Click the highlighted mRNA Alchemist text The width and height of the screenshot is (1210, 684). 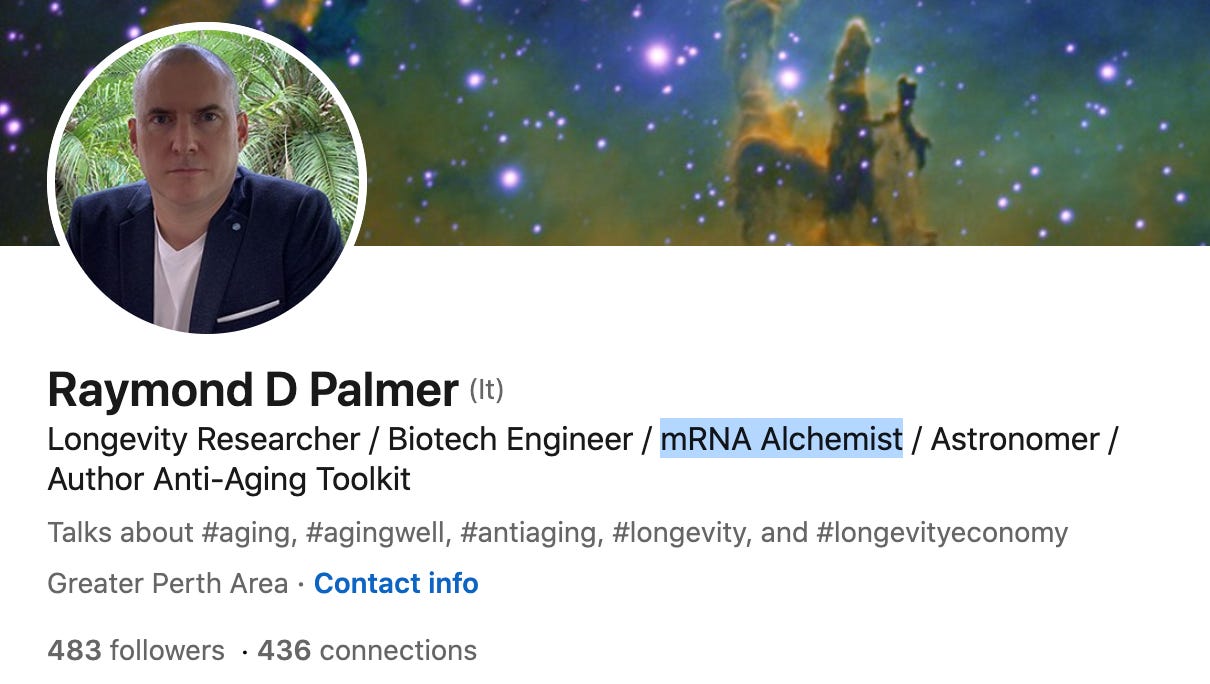tap(781, 439)
